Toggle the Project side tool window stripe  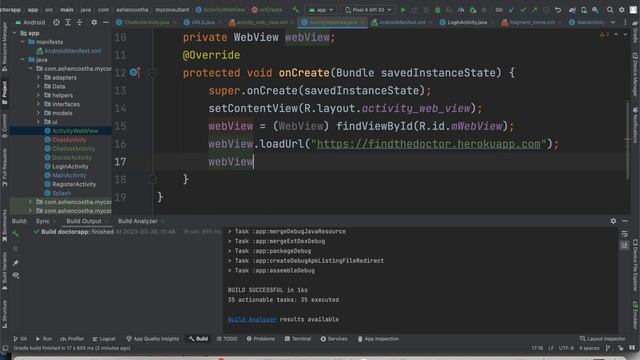4,92
